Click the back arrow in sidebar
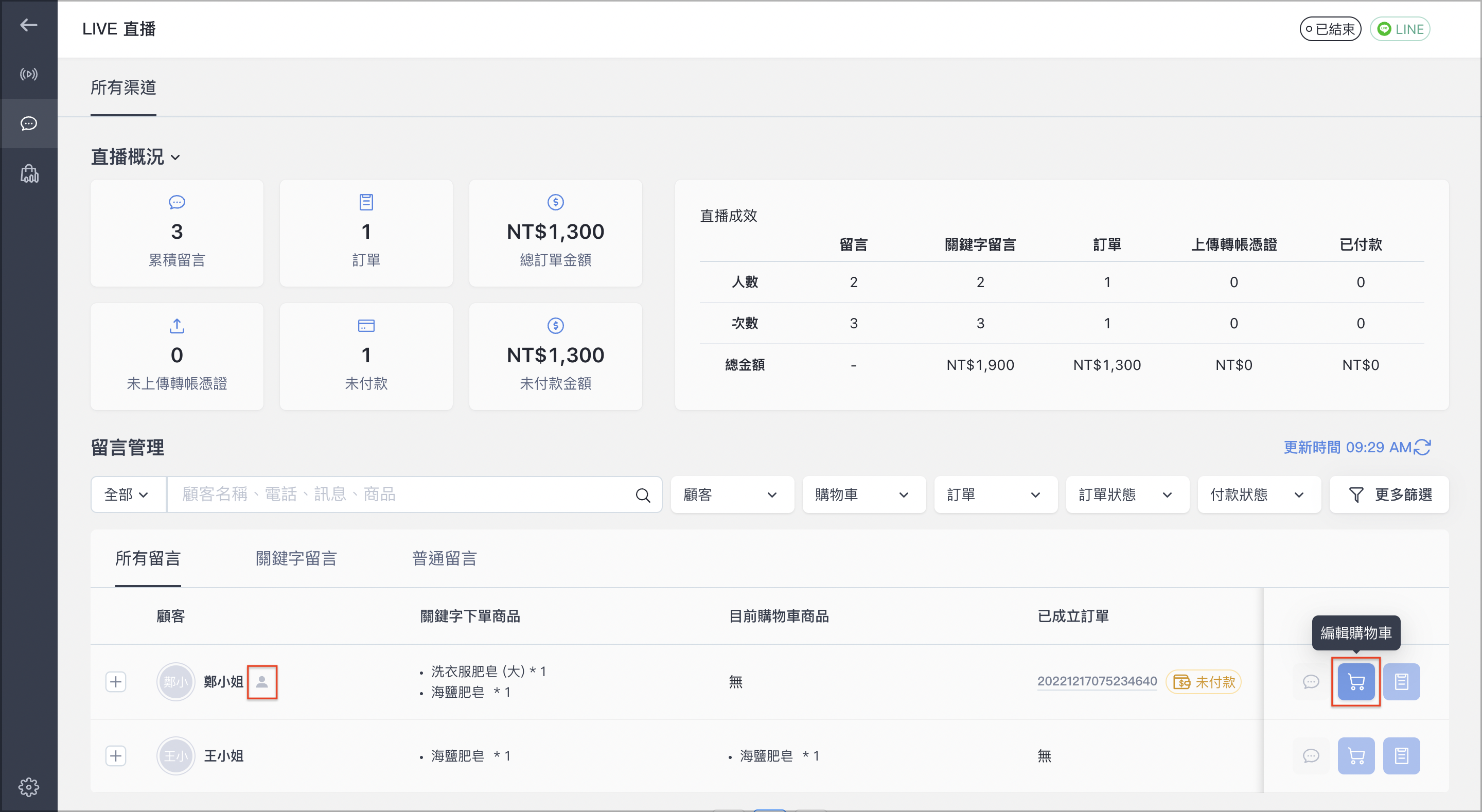Image resolution: width=1482 pixels, height=812 pixels. (x=28, y=25)
